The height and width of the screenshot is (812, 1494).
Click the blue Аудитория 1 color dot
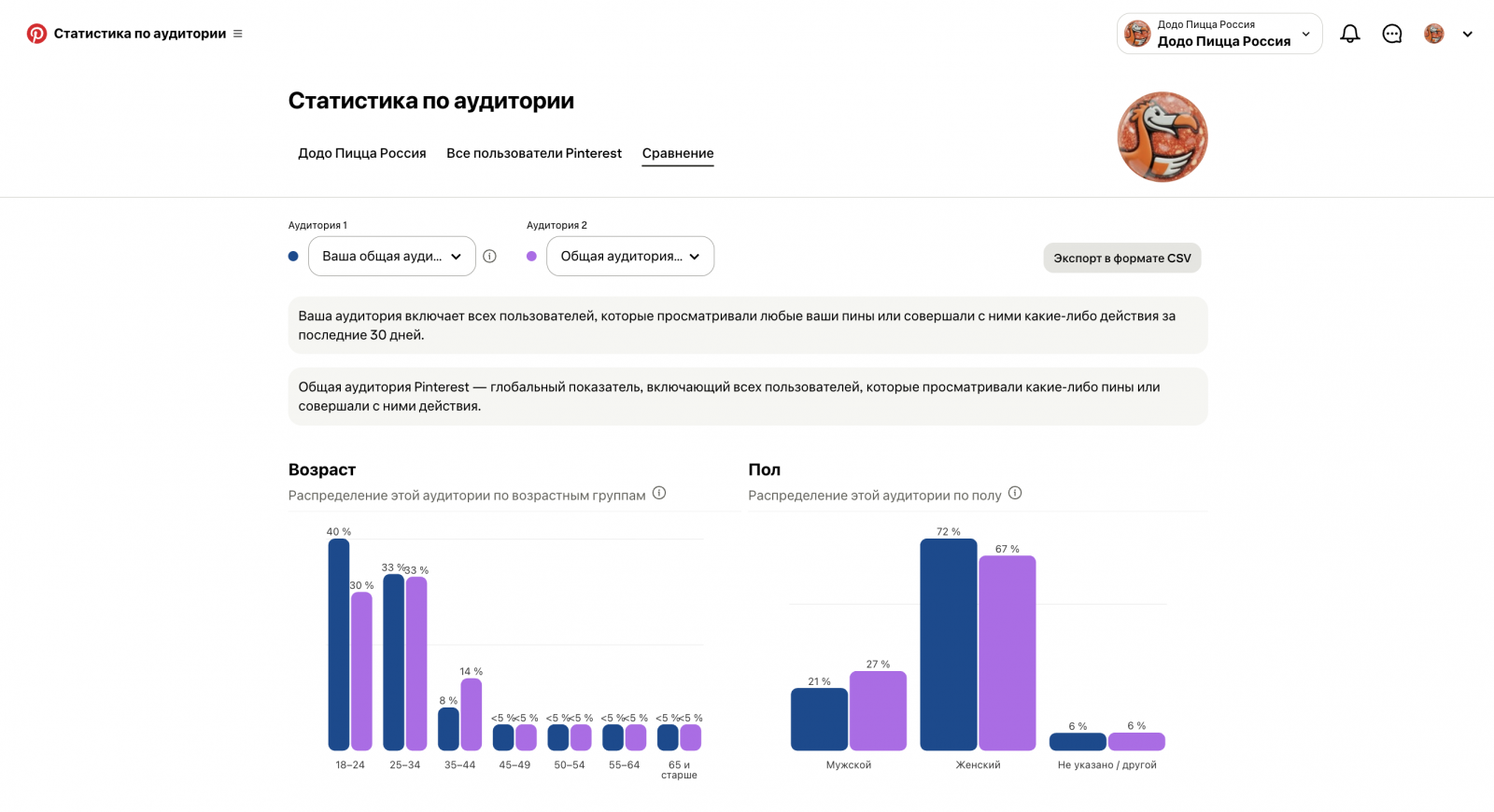pos(293,256)
